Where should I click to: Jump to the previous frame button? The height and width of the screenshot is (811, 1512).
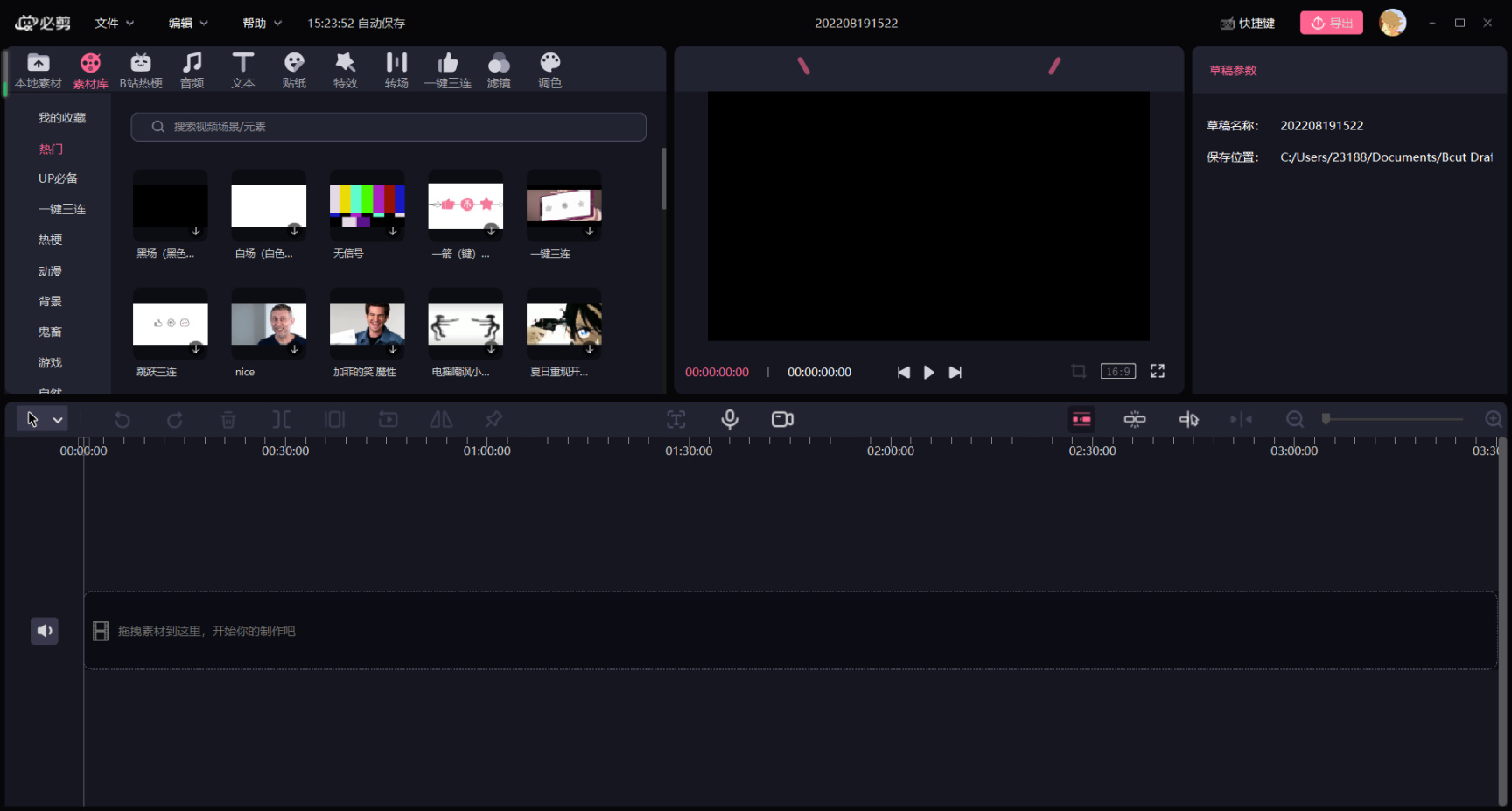[904, 372]
